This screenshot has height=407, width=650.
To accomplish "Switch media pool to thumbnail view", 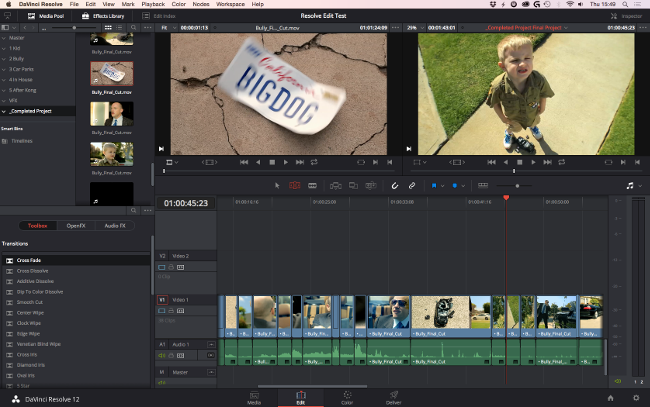I will (108, 28).
